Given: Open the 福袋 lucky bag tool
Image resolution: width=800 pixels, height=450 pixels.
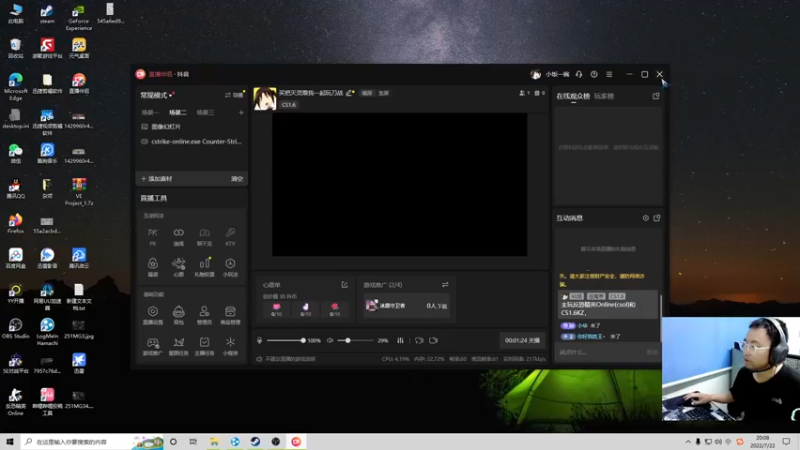Looking at the screenshot, I should click(153, 267).
